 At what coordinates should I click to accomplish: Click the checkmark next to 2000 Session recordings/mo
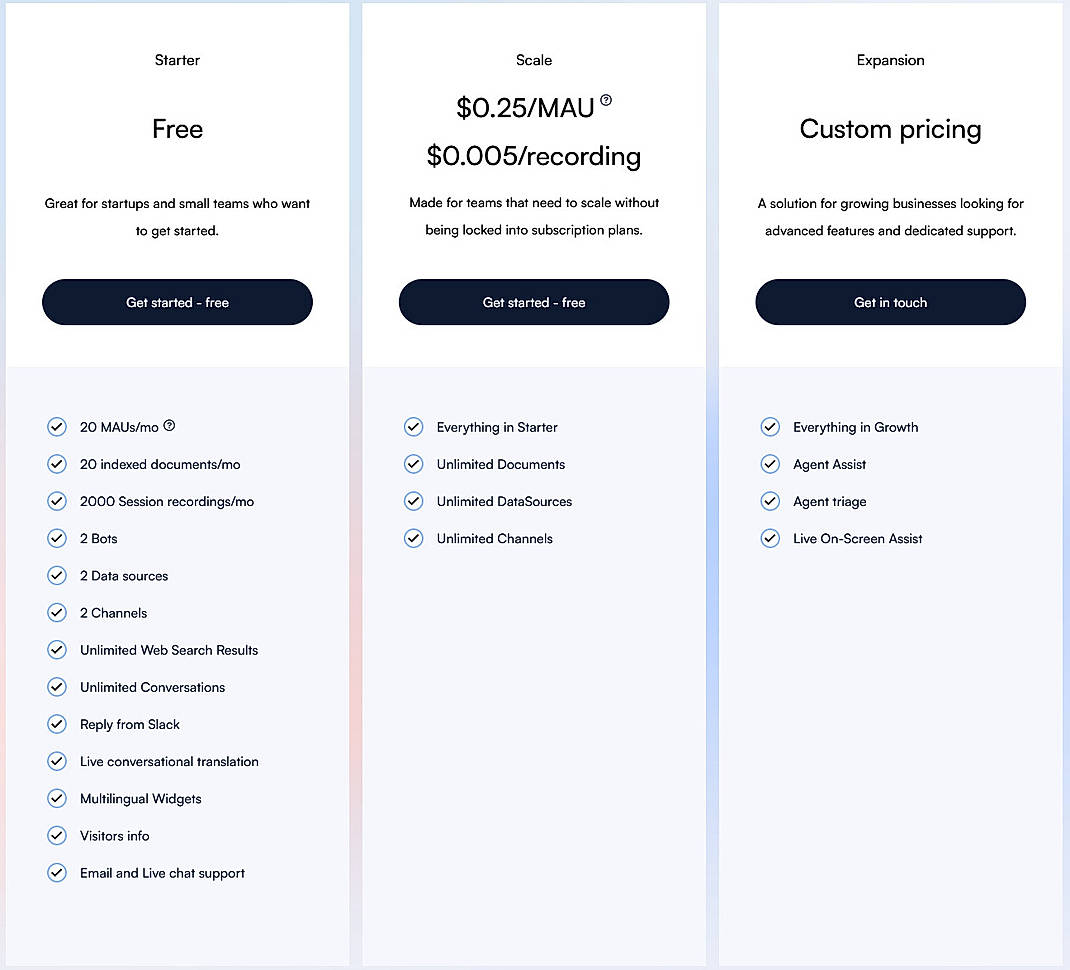[57, 501]
